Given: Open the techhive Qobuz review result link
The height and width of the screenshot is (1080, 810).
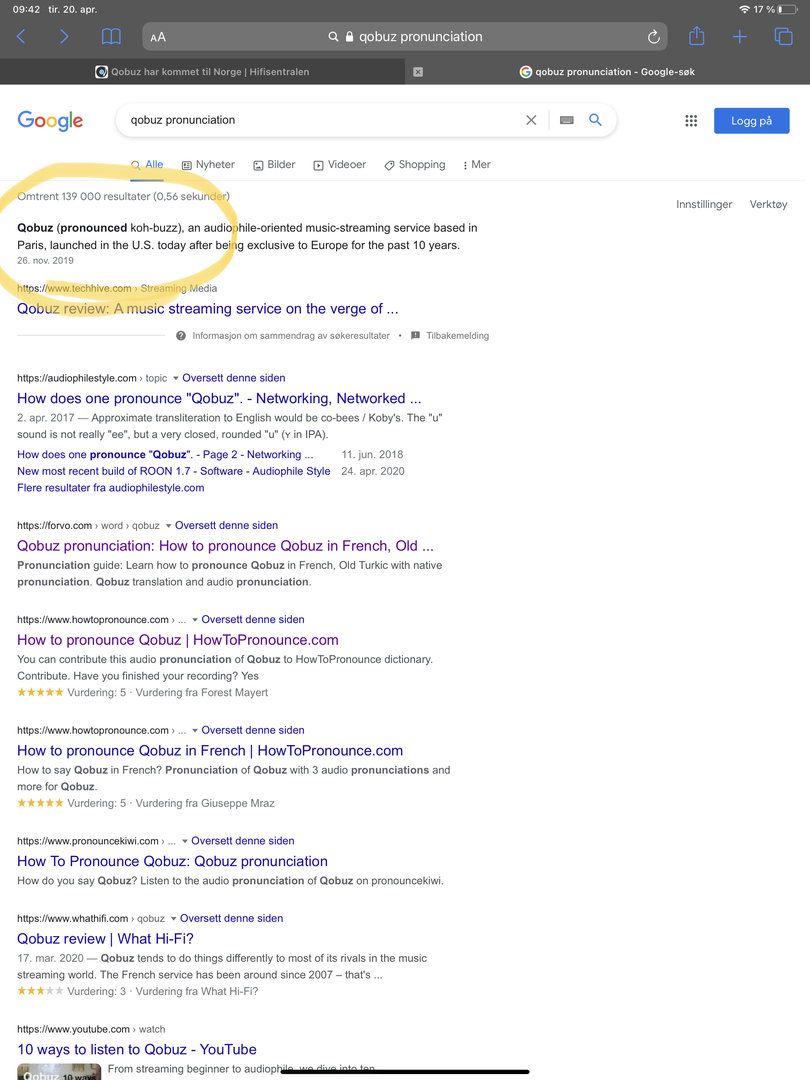Looking at the screenshot, I should (x=207, y=309).
